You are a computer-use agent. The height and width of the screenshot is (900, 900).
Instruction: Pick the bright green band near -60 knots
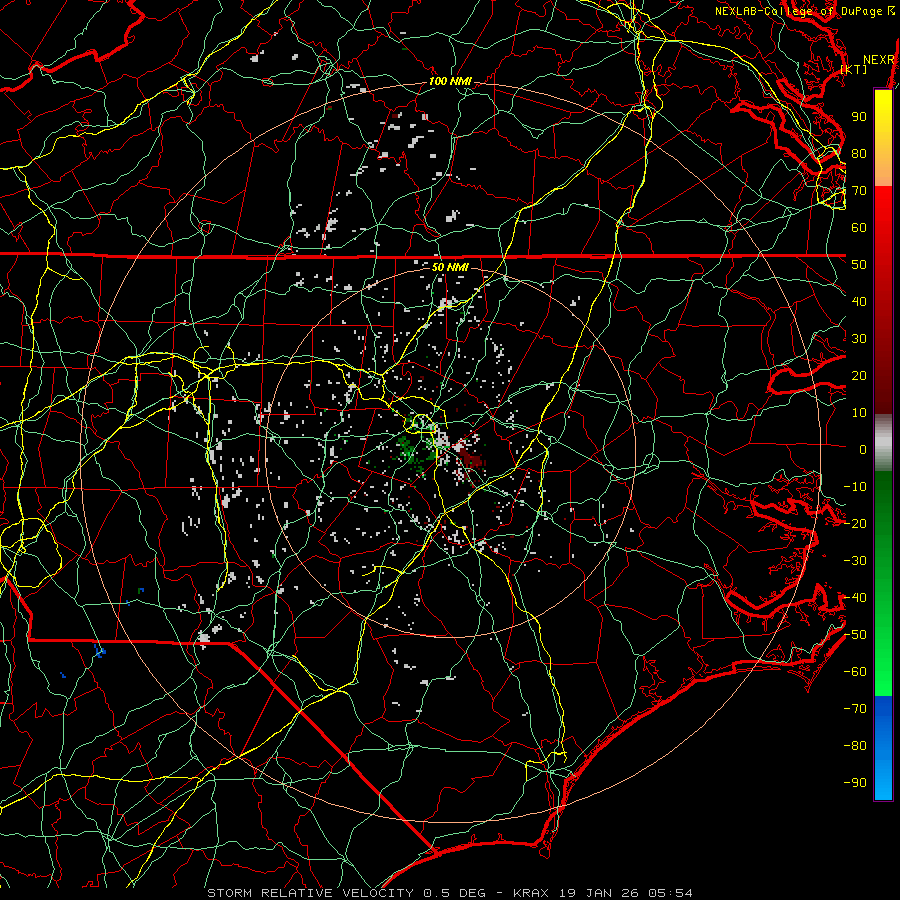click(x=883, y=669)
